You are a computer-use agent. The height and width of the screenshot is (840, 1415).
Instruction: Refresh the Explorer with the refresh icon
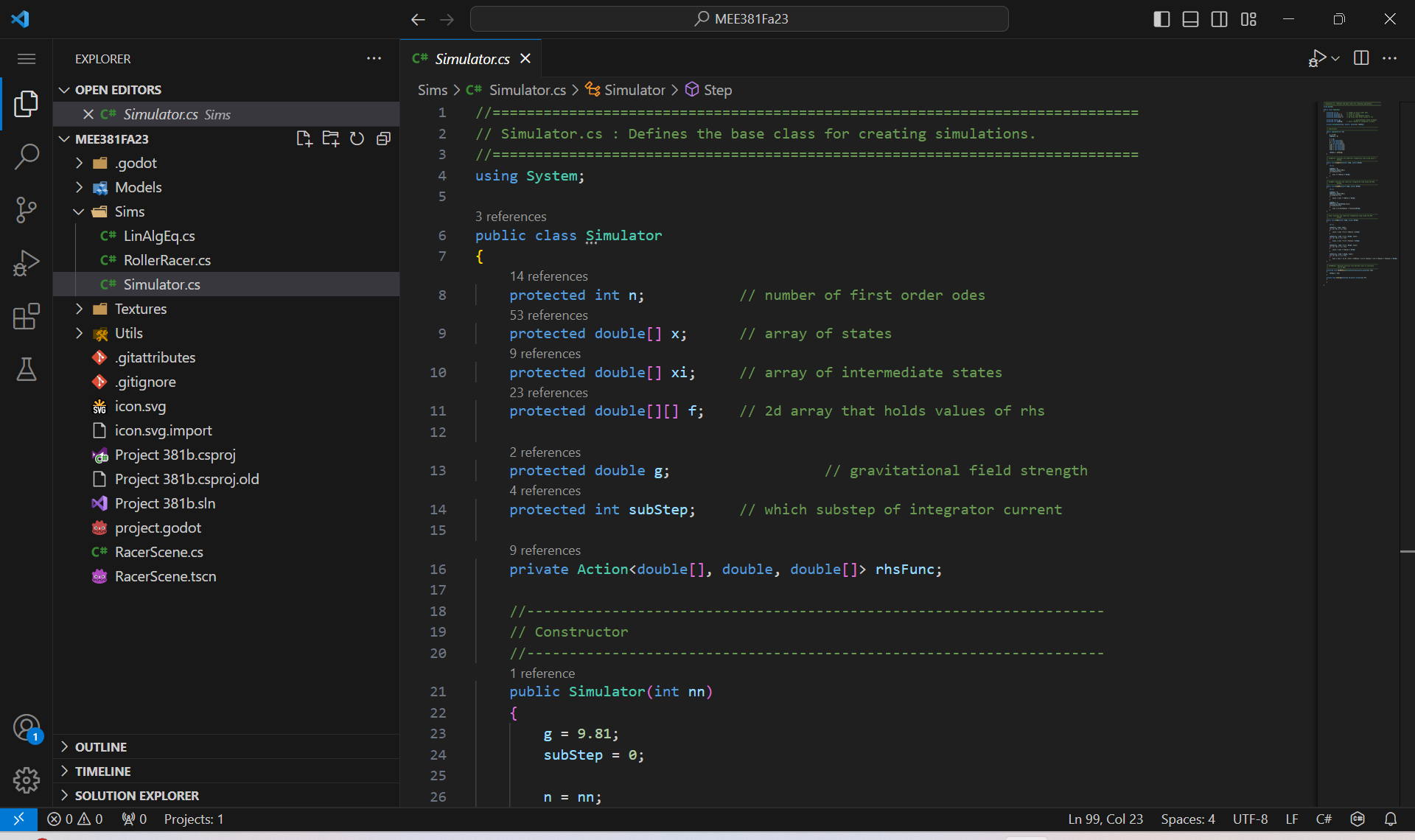pyautogui.click(x=357, y=139)
